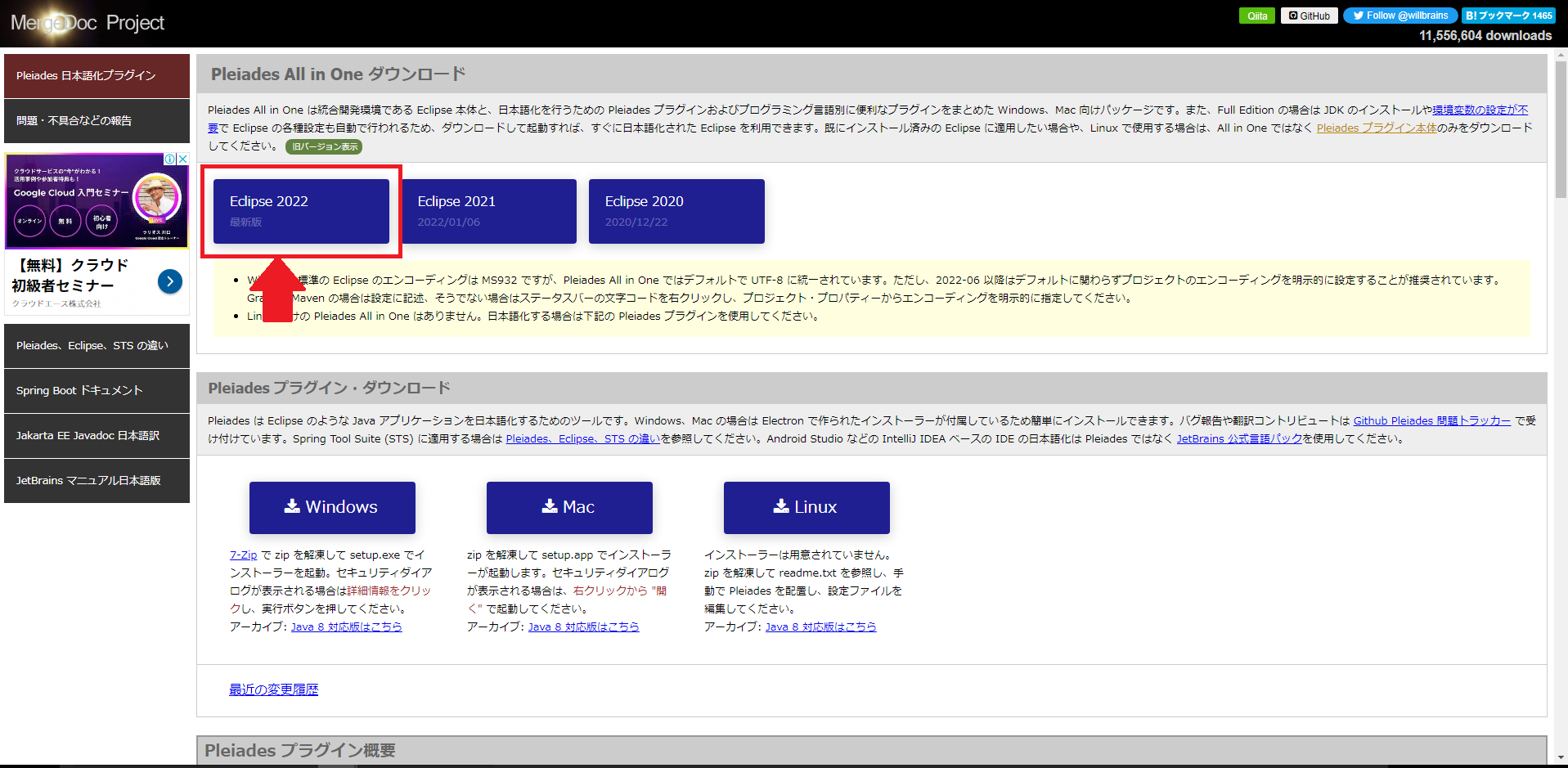Open Java 8 対応版 link under Mac
The height and width of the screenshot is (768, 1568).
click(583, 627)
